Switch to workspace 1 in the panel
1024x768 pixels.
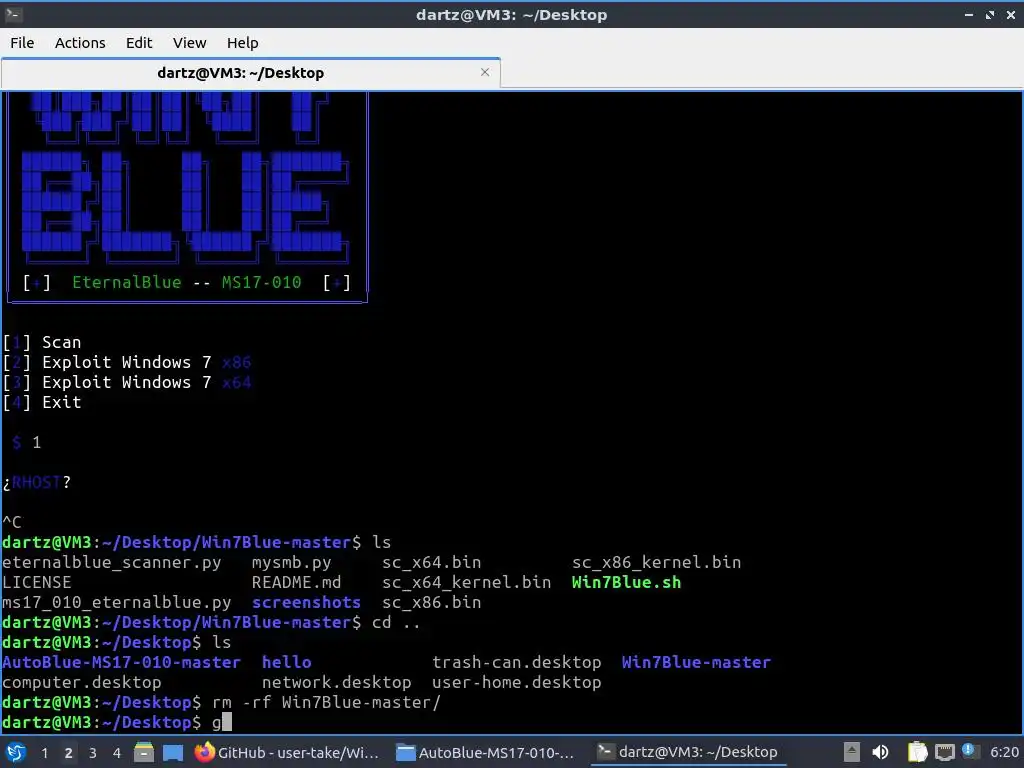44,753
